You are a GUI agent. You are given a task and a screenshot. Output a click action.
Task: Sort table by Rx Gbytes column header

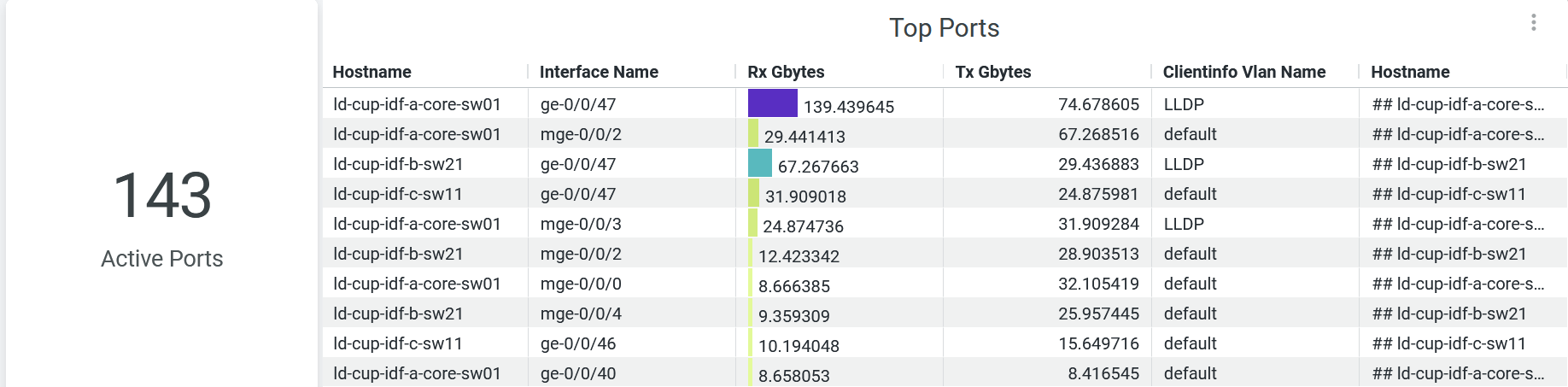[x=786, y=72]
